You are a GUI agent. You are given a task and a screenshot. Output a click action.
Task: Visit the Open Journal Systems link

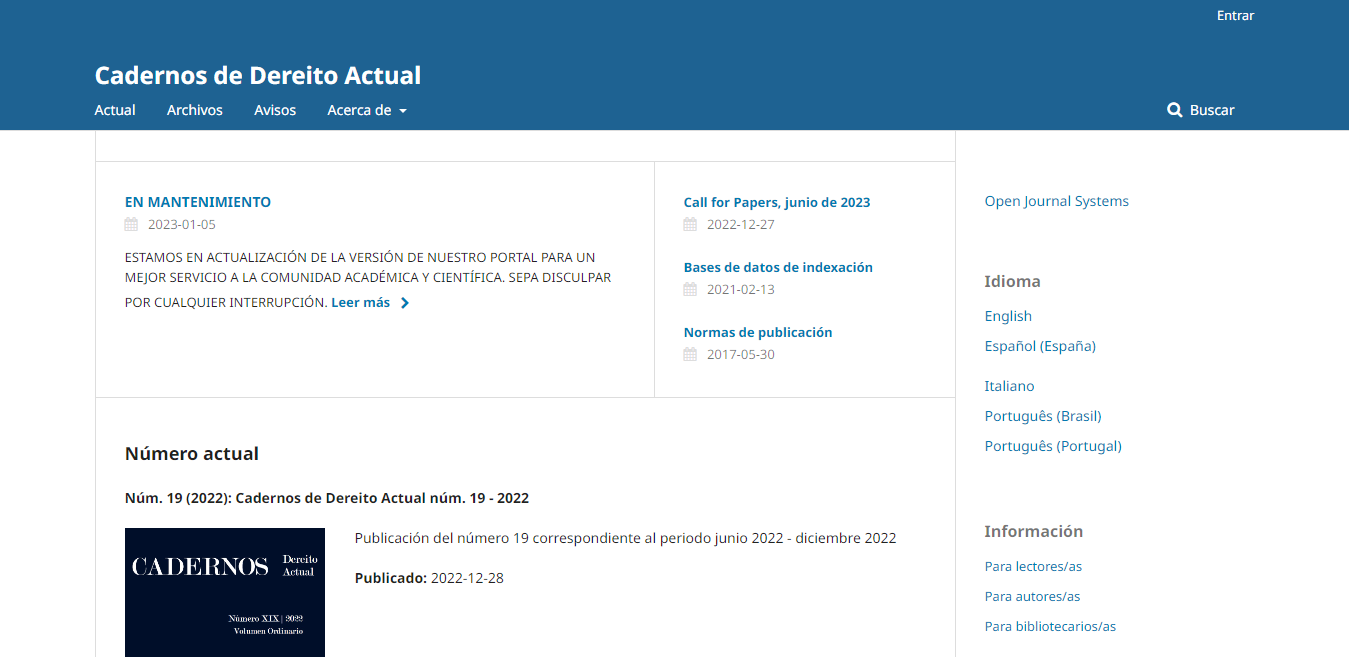click(x=1057, y=201)
